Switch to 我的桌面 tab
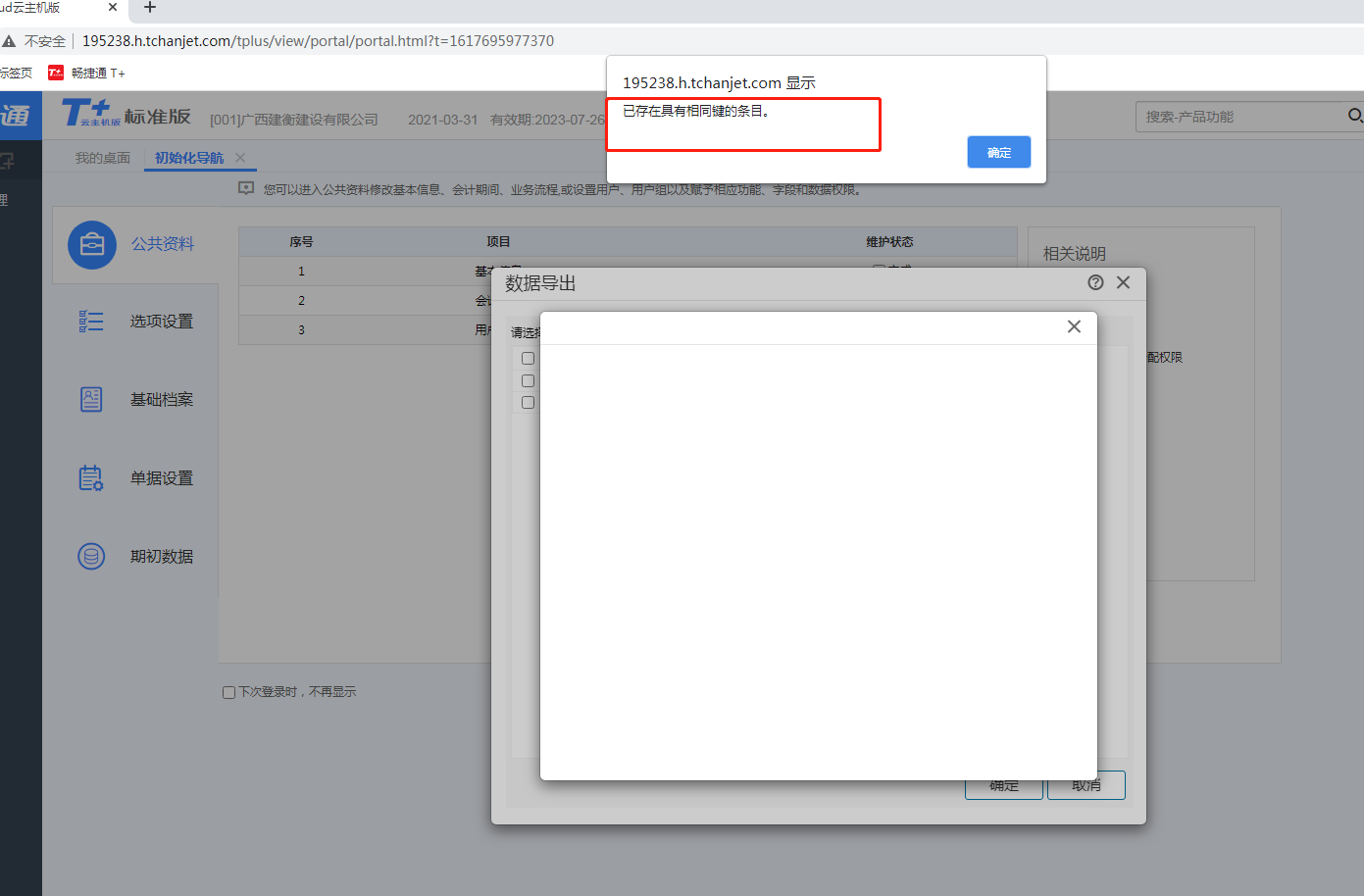This screenshot has width=1364, height=896. pos(102,158)
